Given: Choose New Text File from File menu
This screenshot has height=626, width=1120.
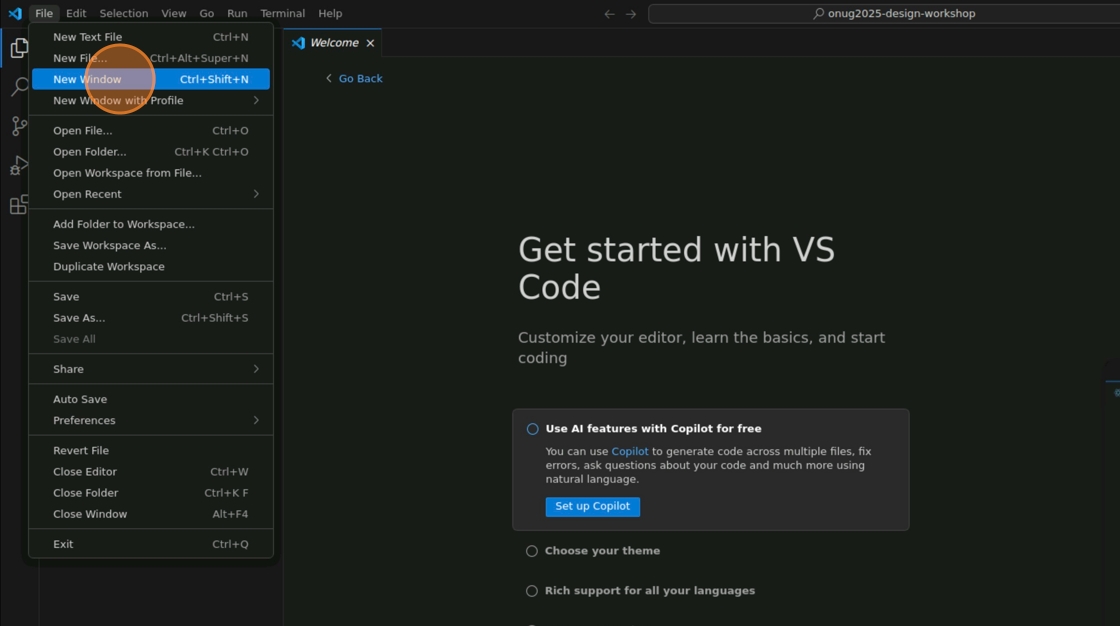Looking at the screenshot, I should (x=151, y=37).
